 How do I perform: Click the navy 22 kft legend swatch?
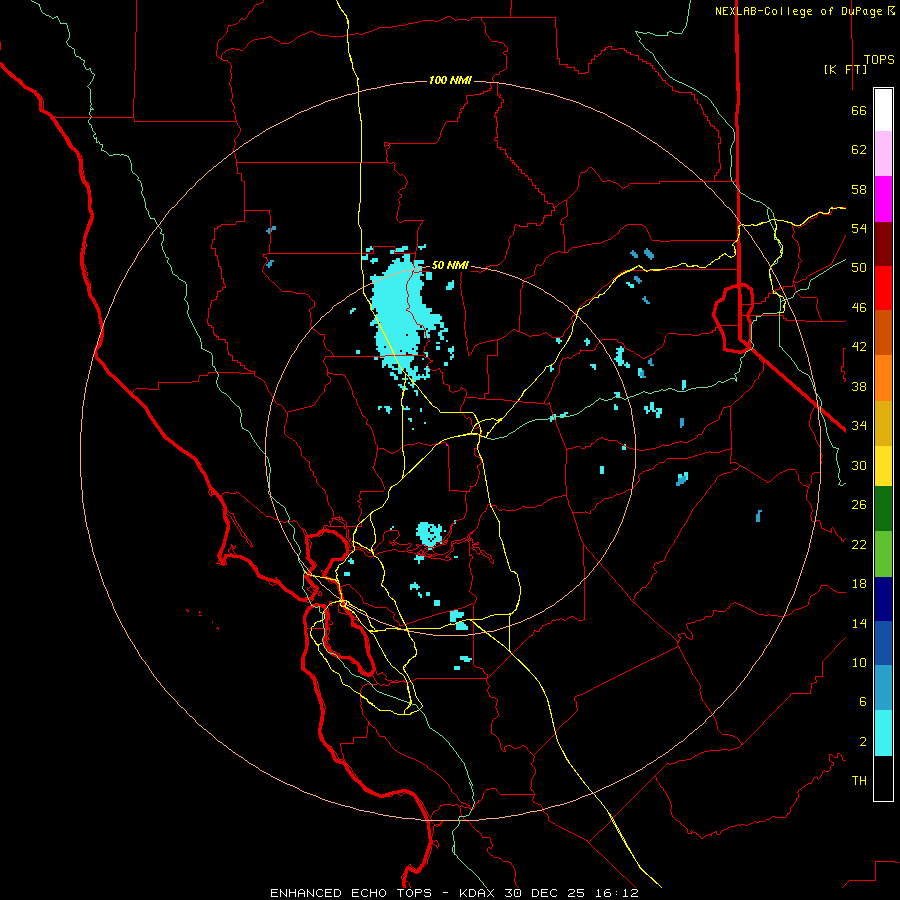click(883, 599)
